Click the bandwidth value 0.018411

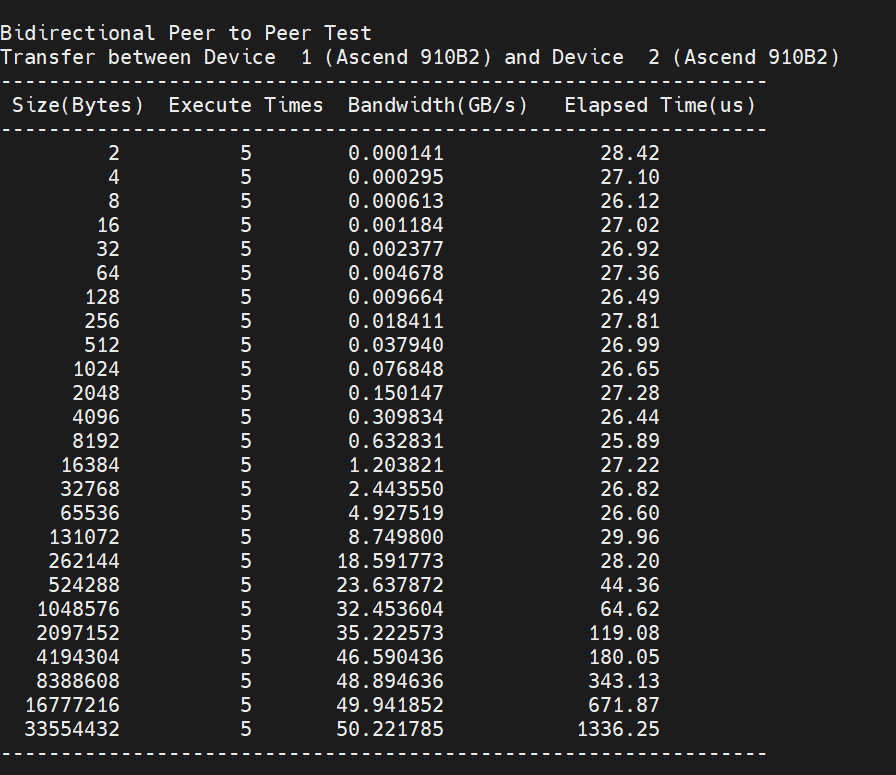(x=395, y=321)
